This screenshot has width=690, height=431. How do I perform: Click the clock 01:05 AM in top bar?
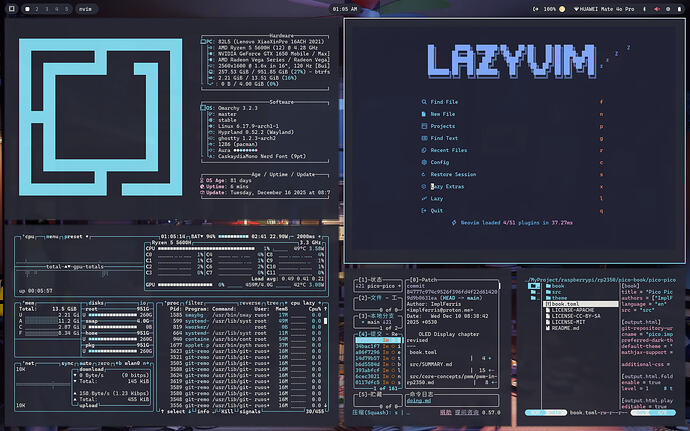[345, 9]
